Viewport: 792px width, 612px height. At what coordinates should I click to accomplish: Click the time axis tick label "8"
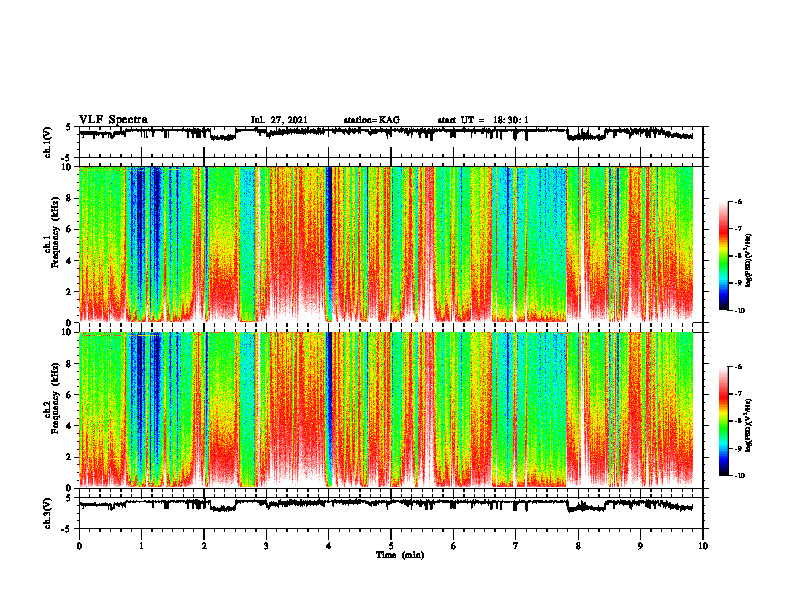pos(578,546)
